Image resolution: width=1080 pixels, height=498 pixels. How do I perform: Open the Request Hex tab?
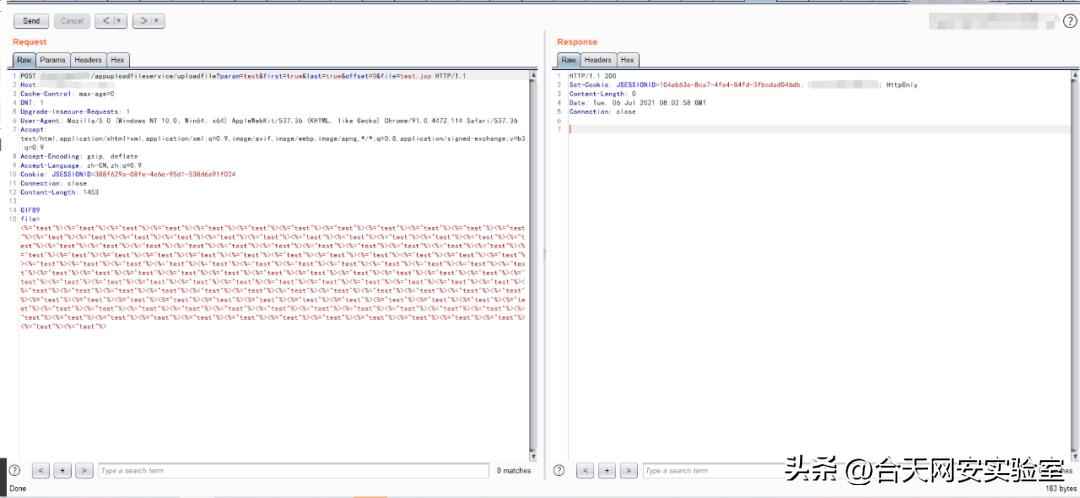(118, 60)
